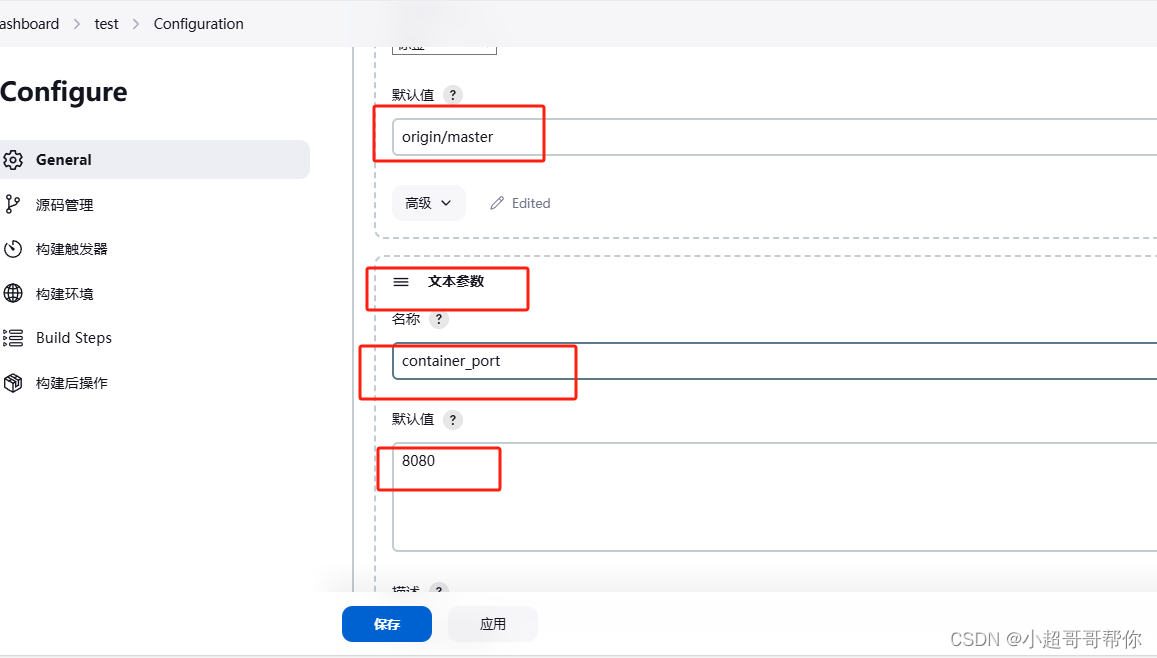Go to 源码管理 section
1157x658 pixels.
64,205
